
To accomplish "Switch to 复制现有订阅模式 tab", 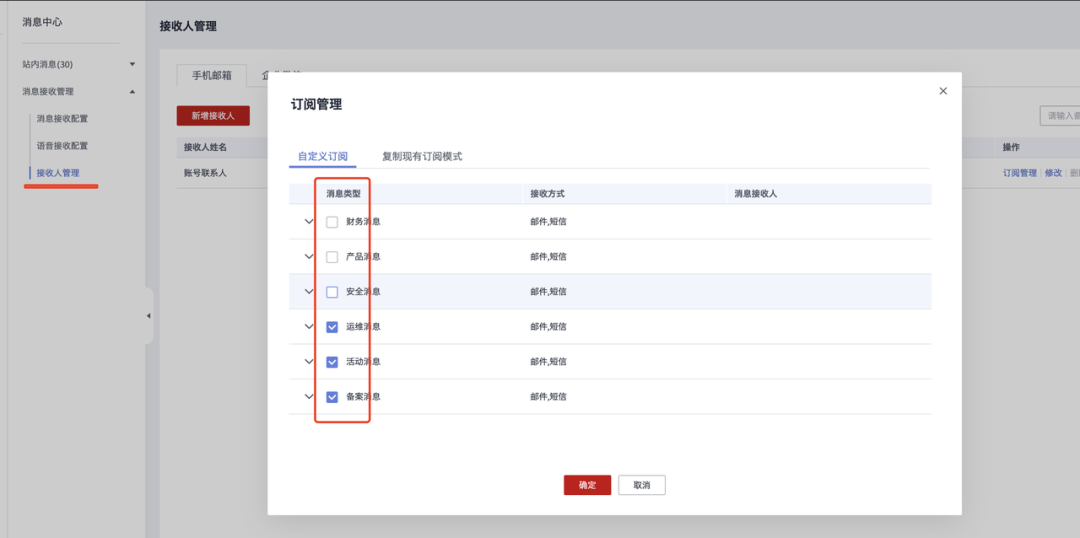I will tap(422, 156).
